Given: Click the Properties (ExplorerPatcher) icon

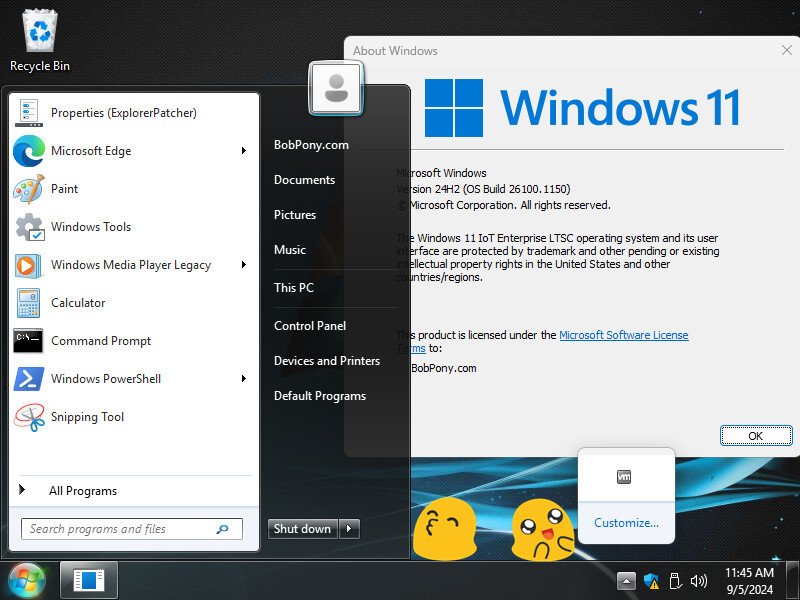Looking at the screenshot, I should point(29,113).
